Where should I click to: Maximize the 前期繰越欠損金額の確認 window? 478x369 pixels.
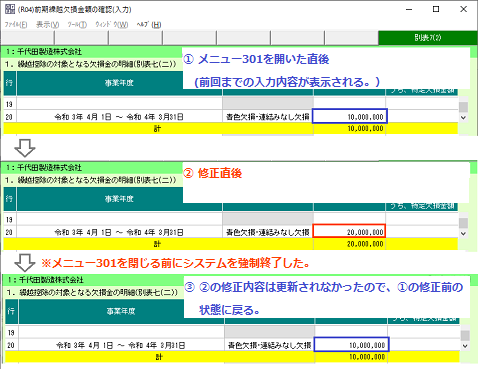tap(436, 9)
